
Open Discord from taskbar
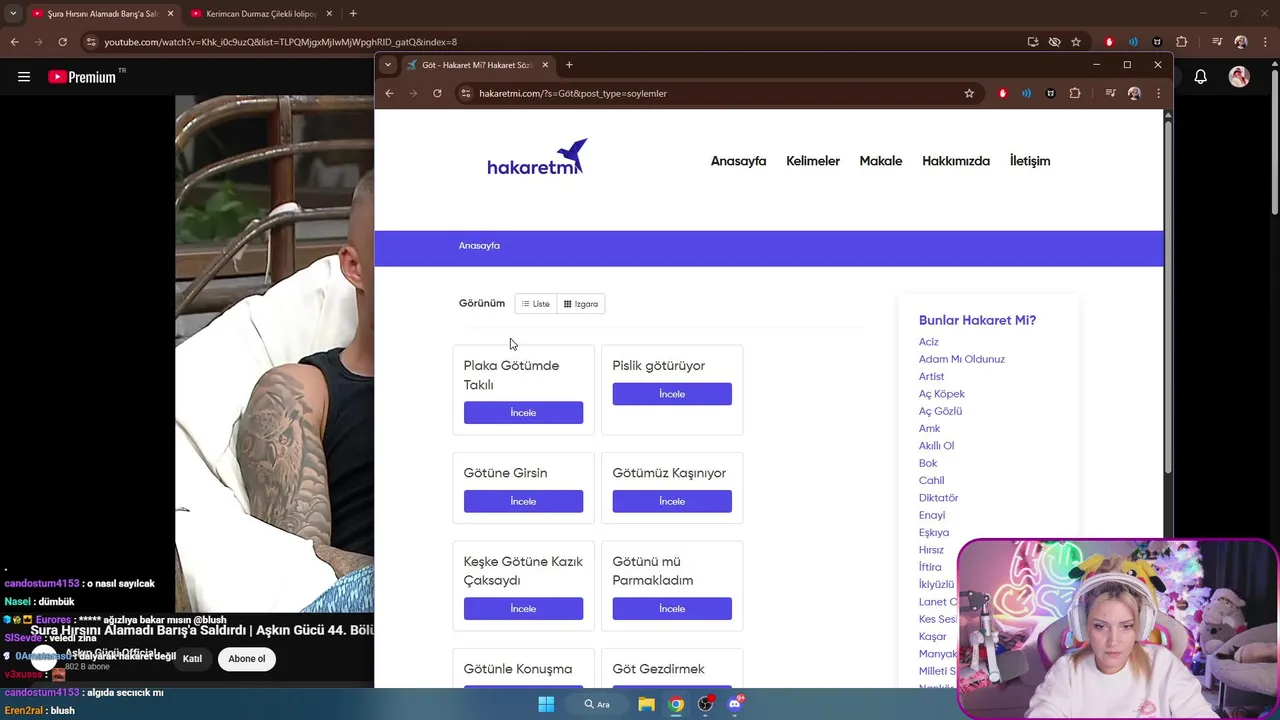coord(735,704)
